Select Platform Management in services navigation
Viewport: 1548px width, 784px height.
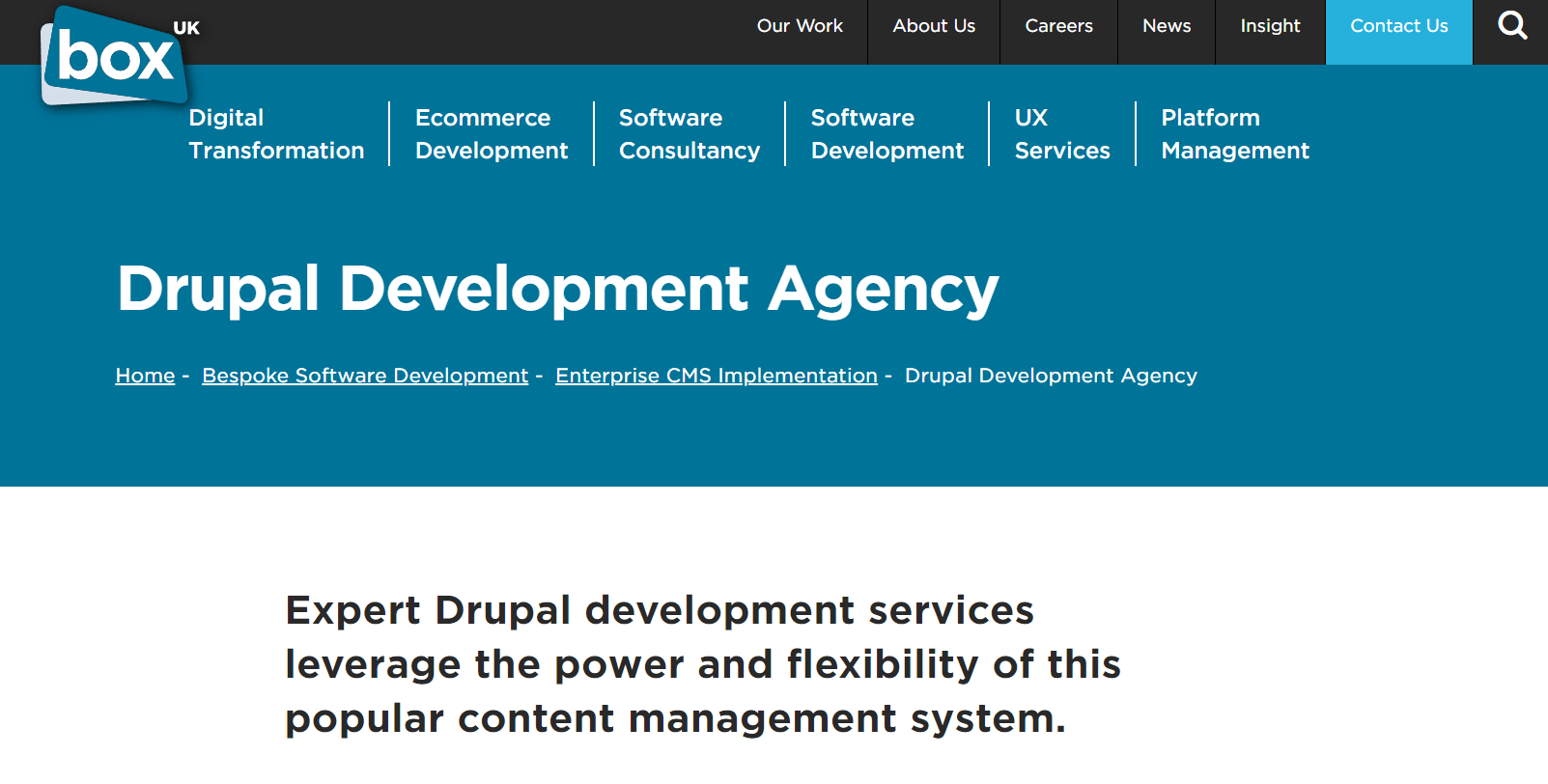(x=1234, y=134)
